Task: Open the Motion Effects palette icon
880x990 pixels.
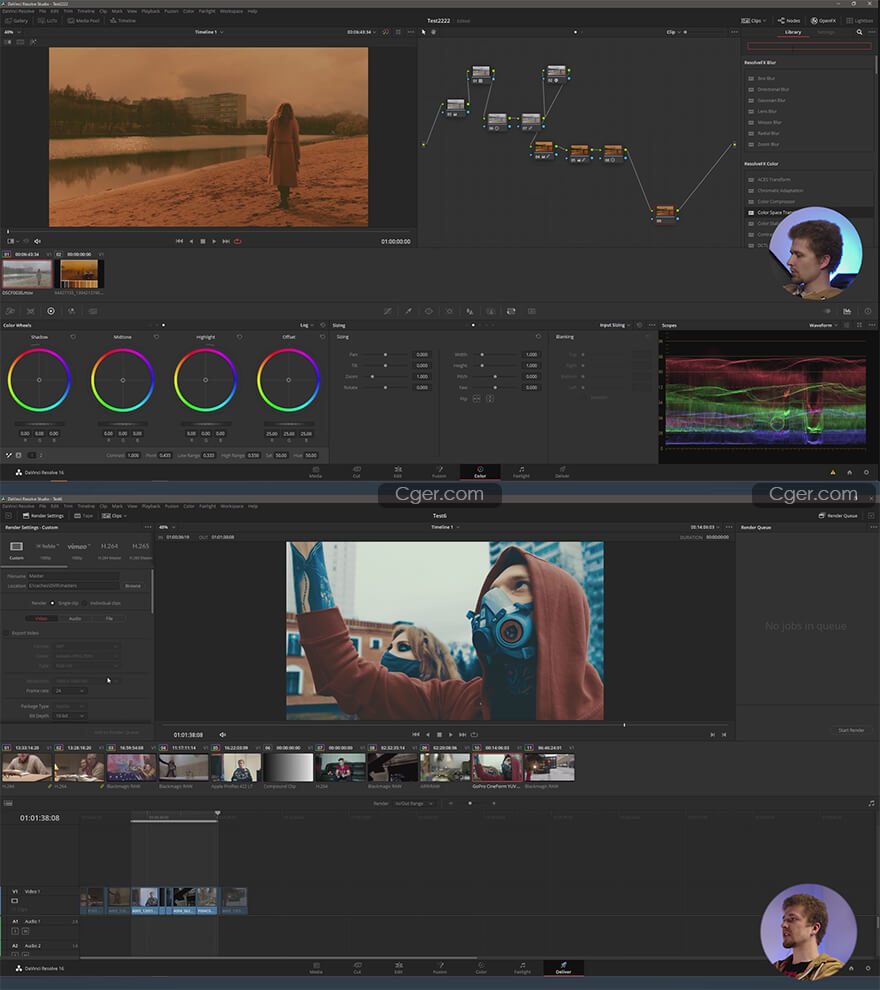Action: point(93,311)
